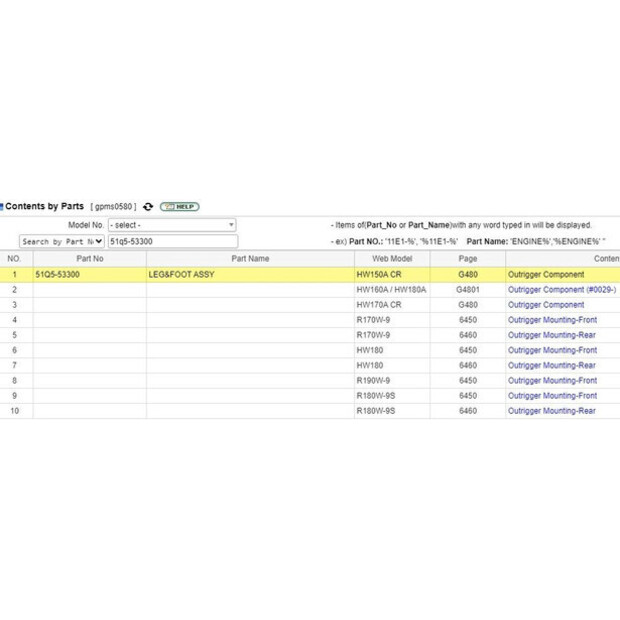
Task: Open the green HELP button
Action: click(x=179, y=206)
